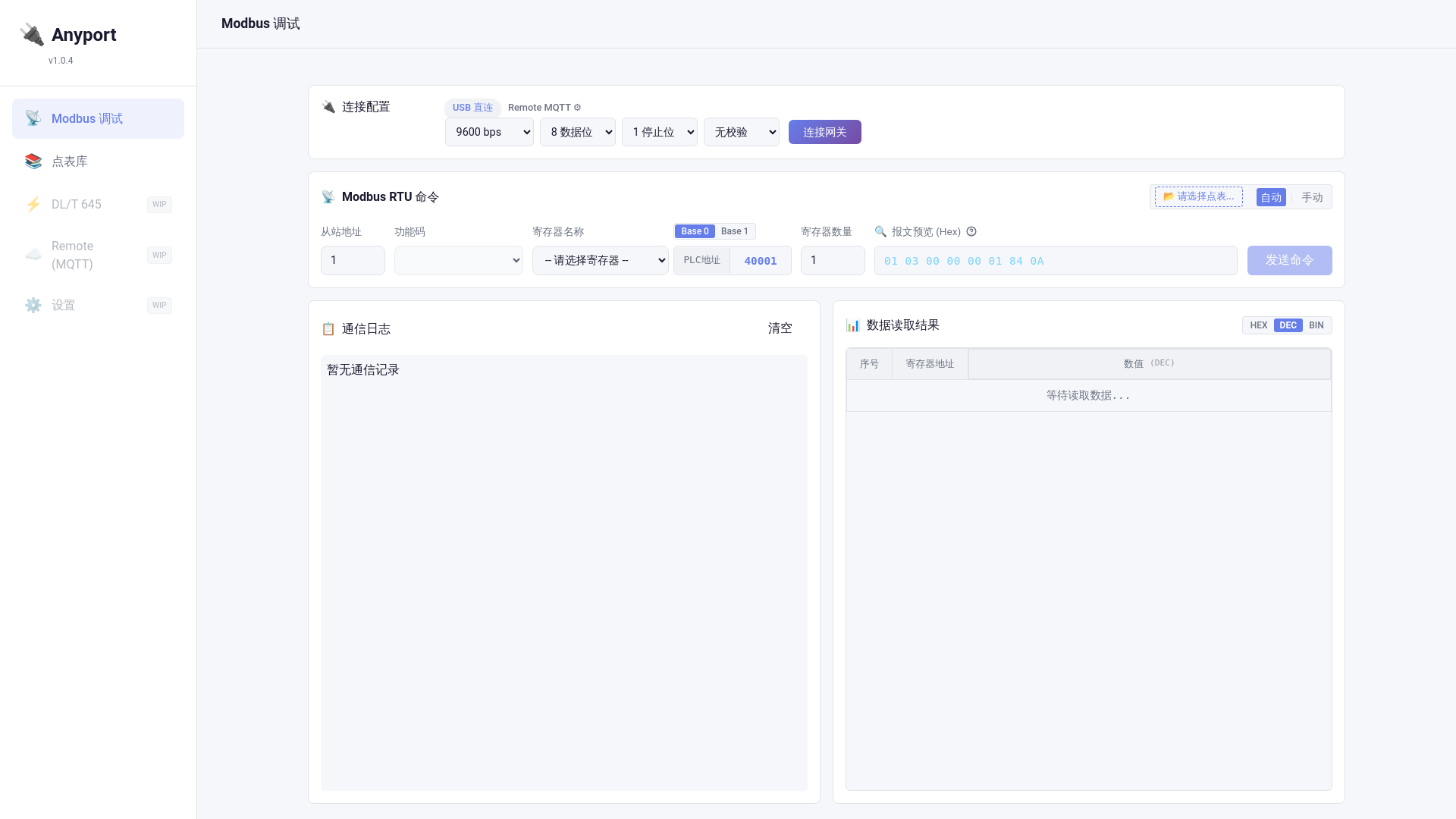The height and width of the screenshot is (819, 1456).
Task: Open the 8 数据位 dropdown
Action: point(578,132)
